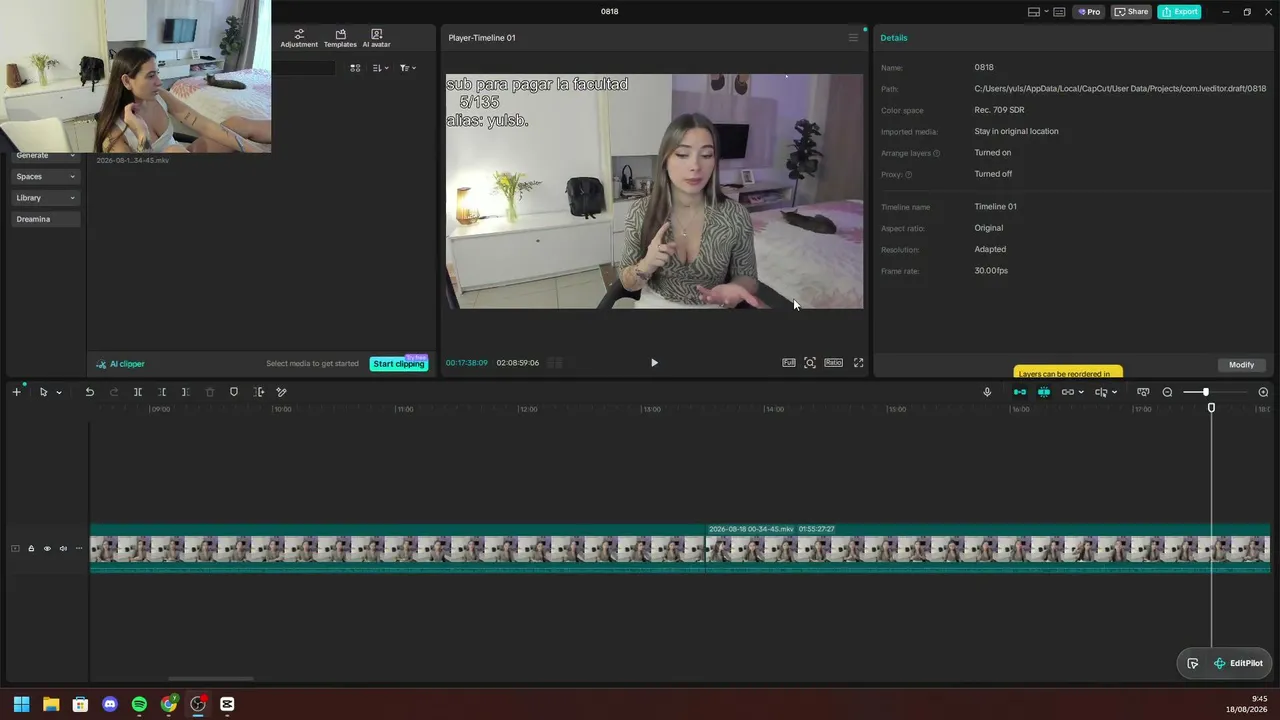Viewport: 1280px width, 720px height.
Task: Expand the Library sidebar section
Action: click(45, 198)
